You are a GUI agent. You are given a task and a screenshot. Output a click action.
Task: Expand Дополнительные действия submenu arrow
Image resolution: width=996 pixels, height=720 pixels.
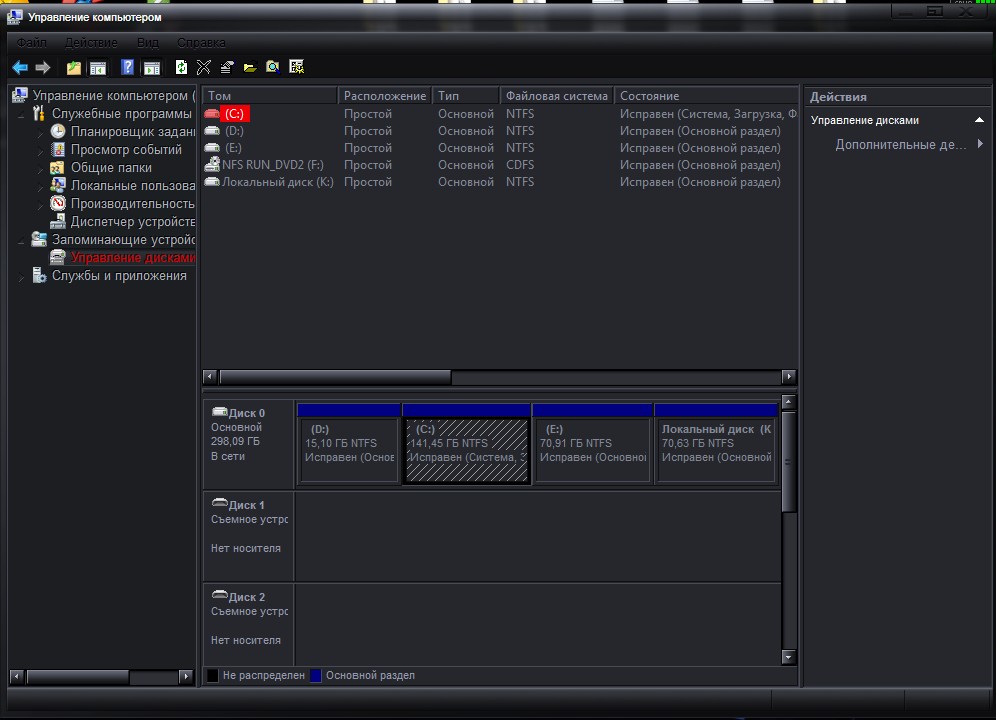(x=980, y=144)
